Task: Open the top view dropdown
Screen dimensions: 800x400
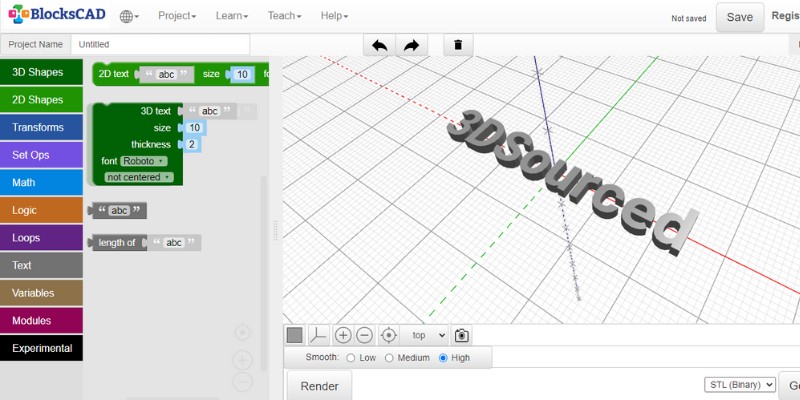Action: point(427,336)
